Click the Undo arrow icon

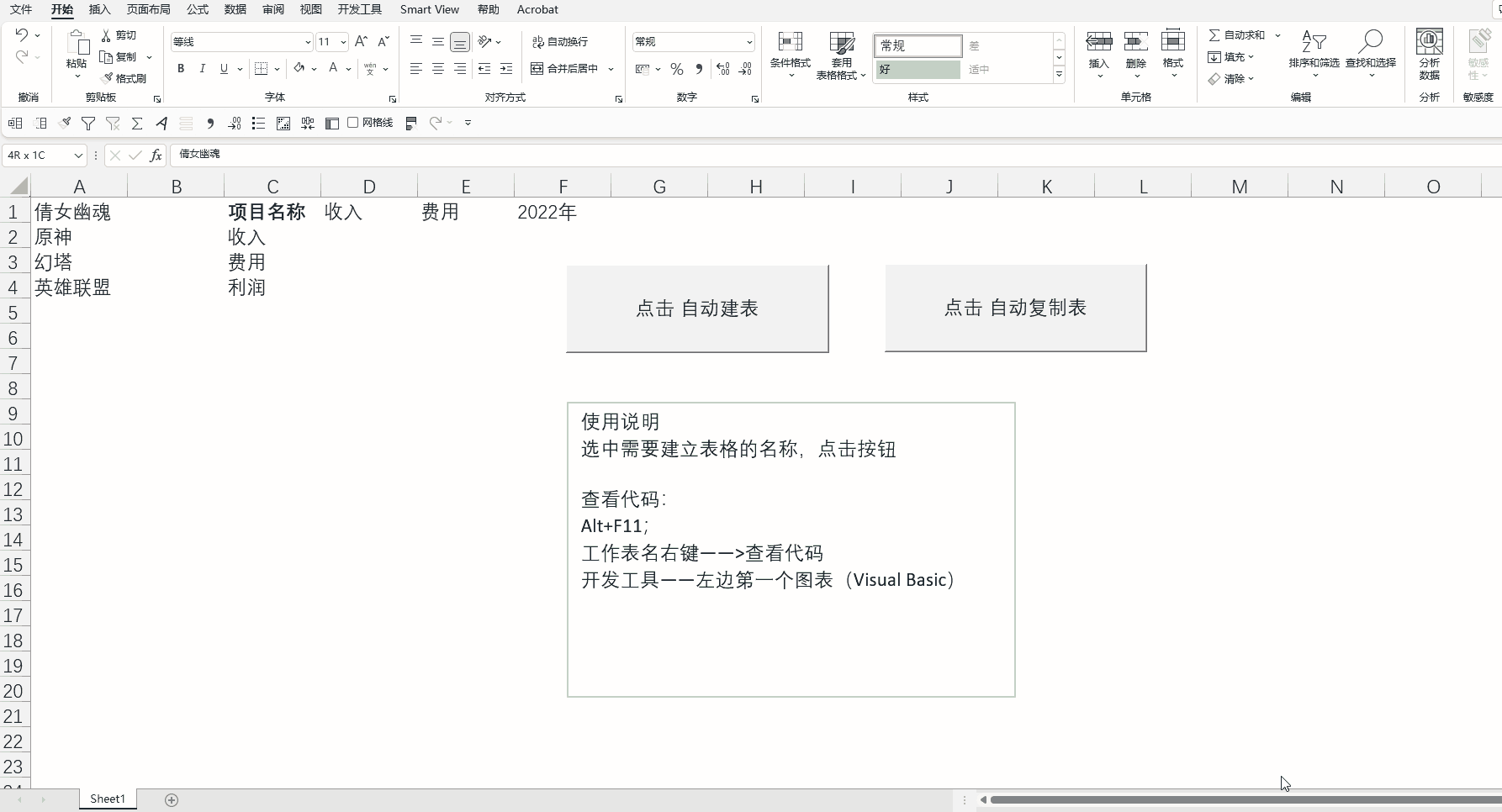(22, 34)
